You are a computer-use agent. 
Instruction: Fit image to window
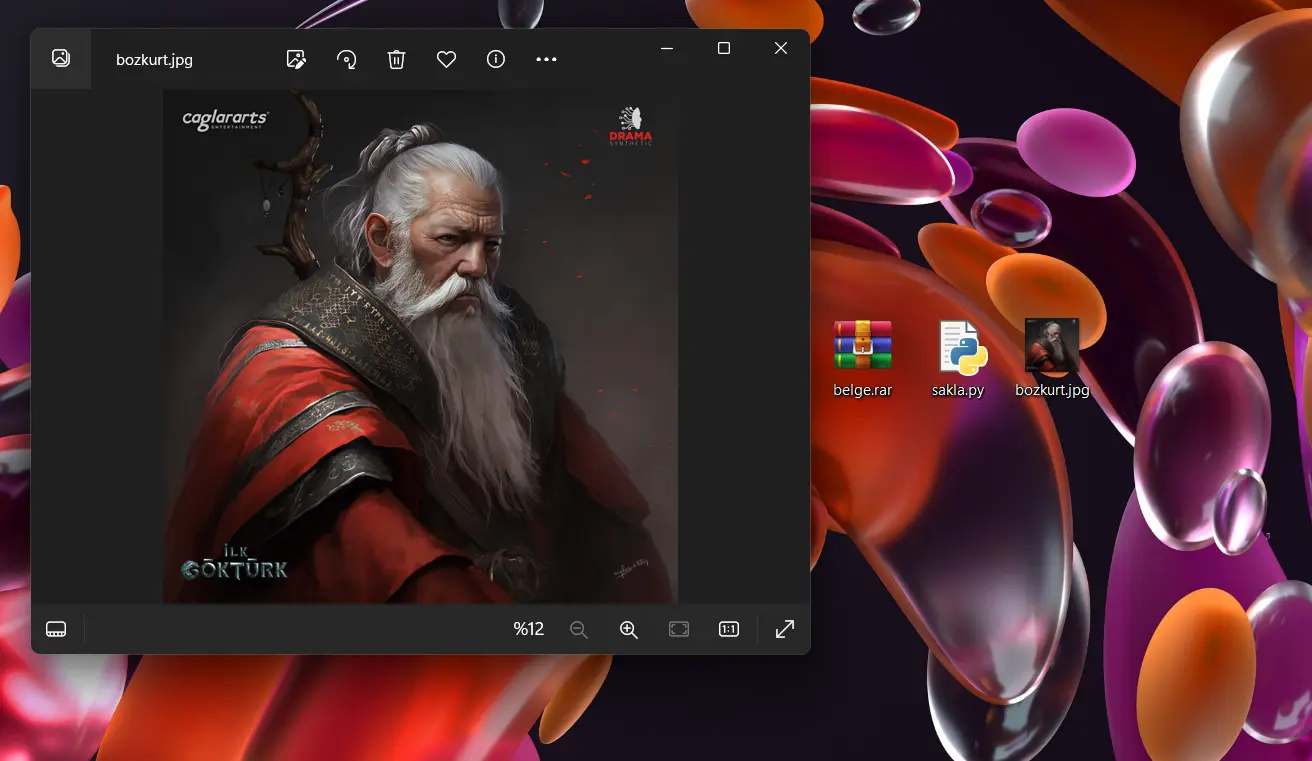pos(679,629)
